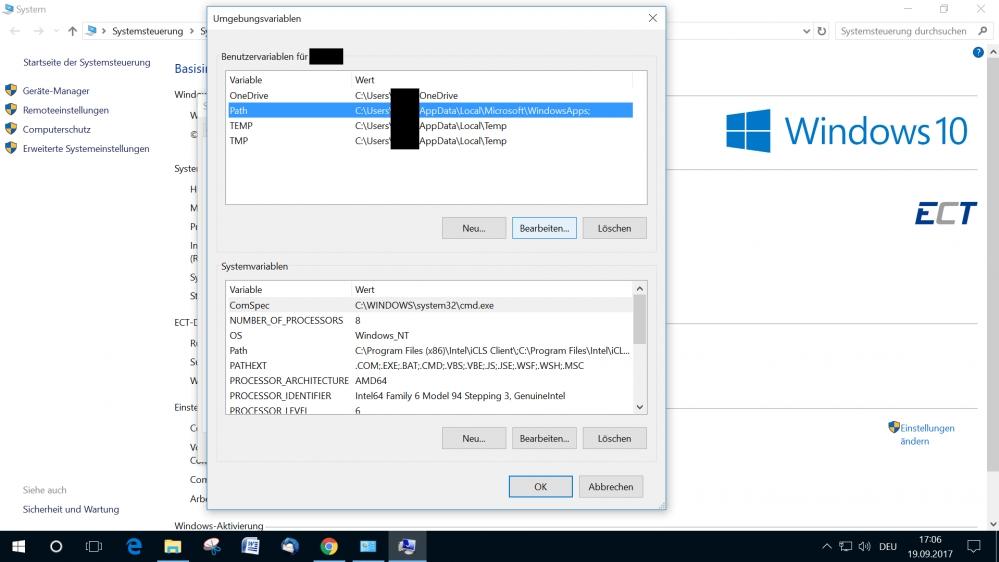
Task: Expand the breadcrumb arrow after Systemsteuerung
Action: click(191, 31)
